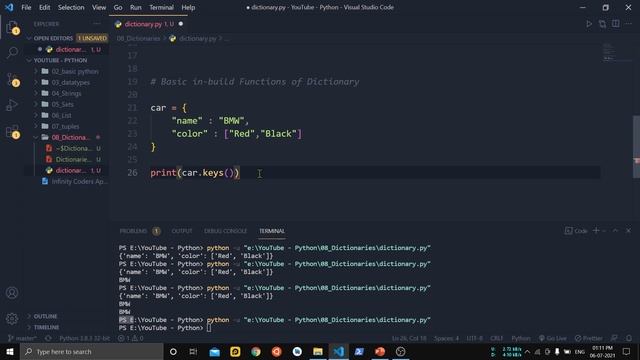Image resolution: width=640 pixels, height=360 pixels.
Task: Select the TERMINAL panel tab
Action: click(272, 231)
